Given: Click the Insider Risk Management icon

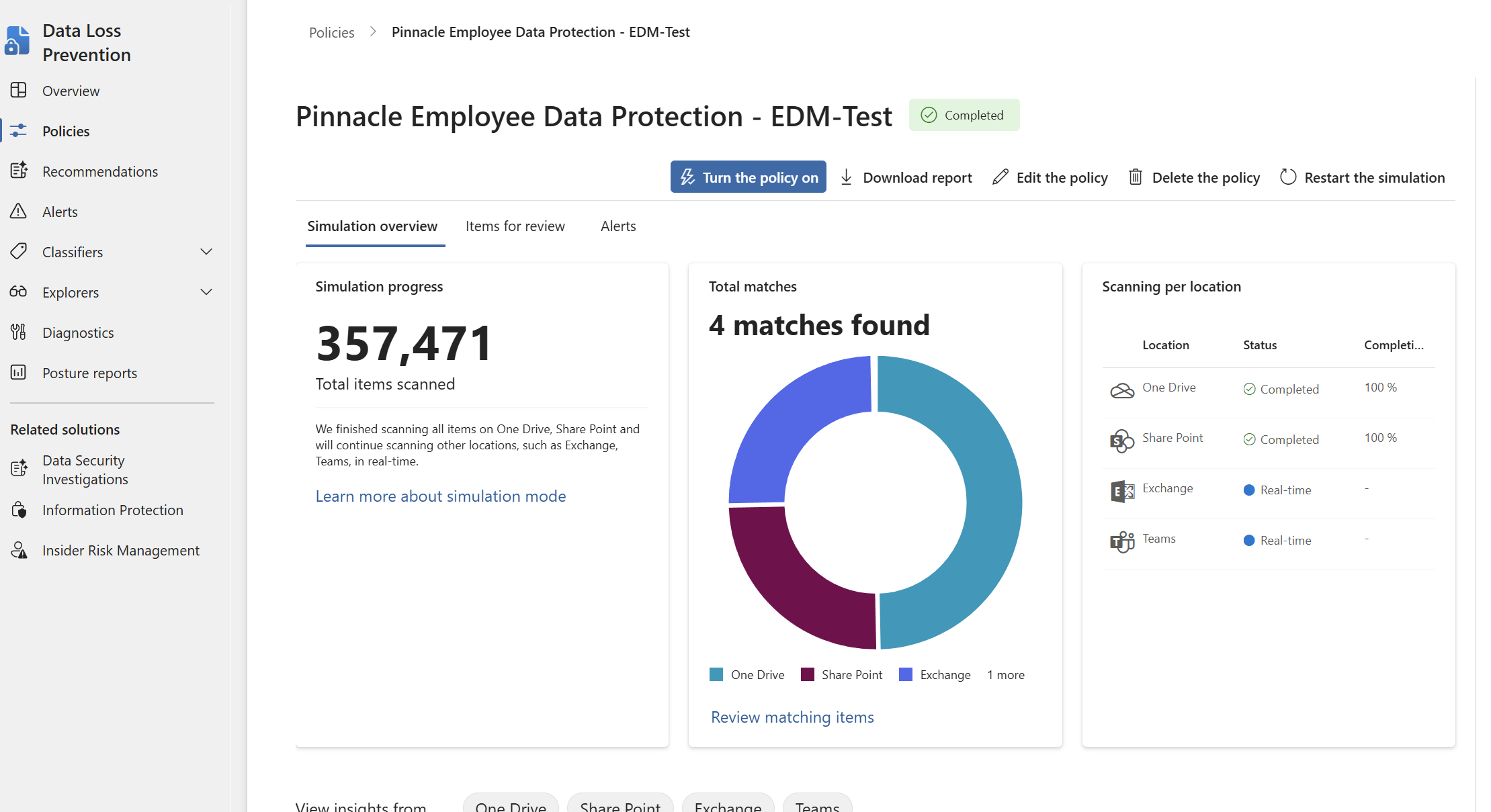Looking at the screenshot, I should pos(19,550).
